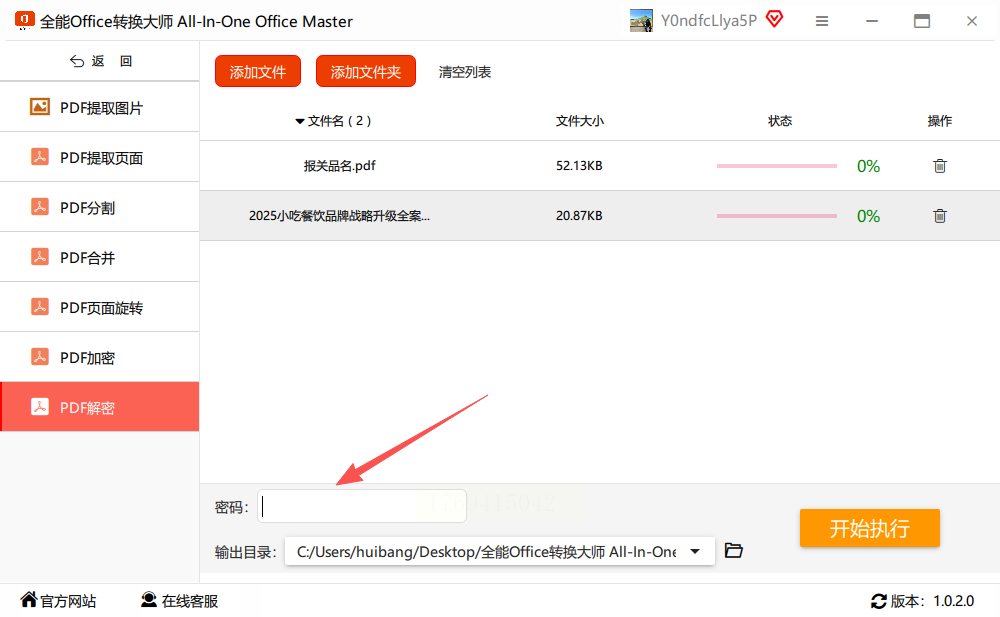1000x617 pixels.
Task: Select the 2025小吃餐饮品牌战略升级全案 file row
Action: click(x=599, y=216)
